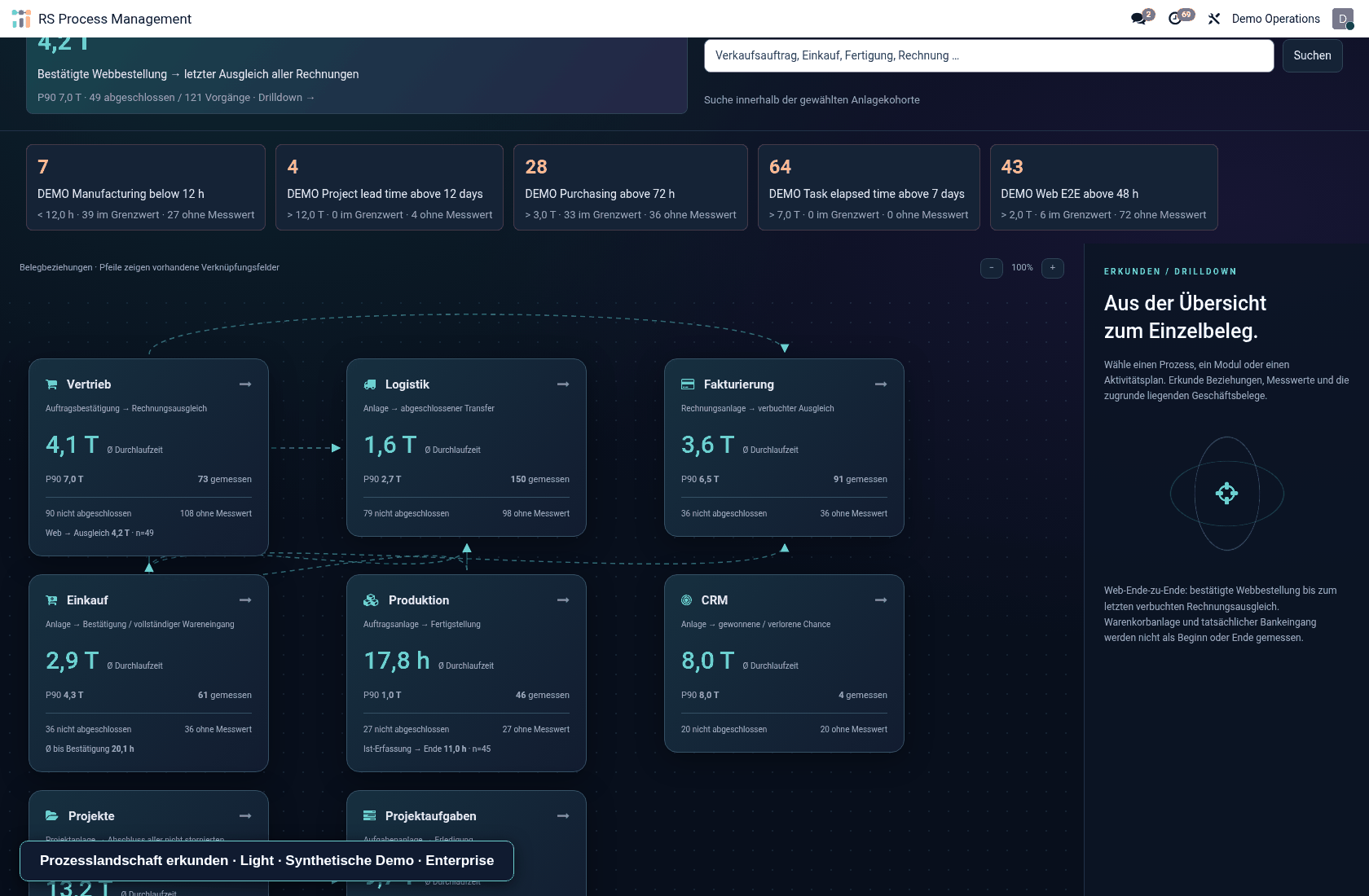The height and width of the screenshot is (896, 1369).
Task: Click Vertrieb average value 4,1 T
Action: coord(72,445)
